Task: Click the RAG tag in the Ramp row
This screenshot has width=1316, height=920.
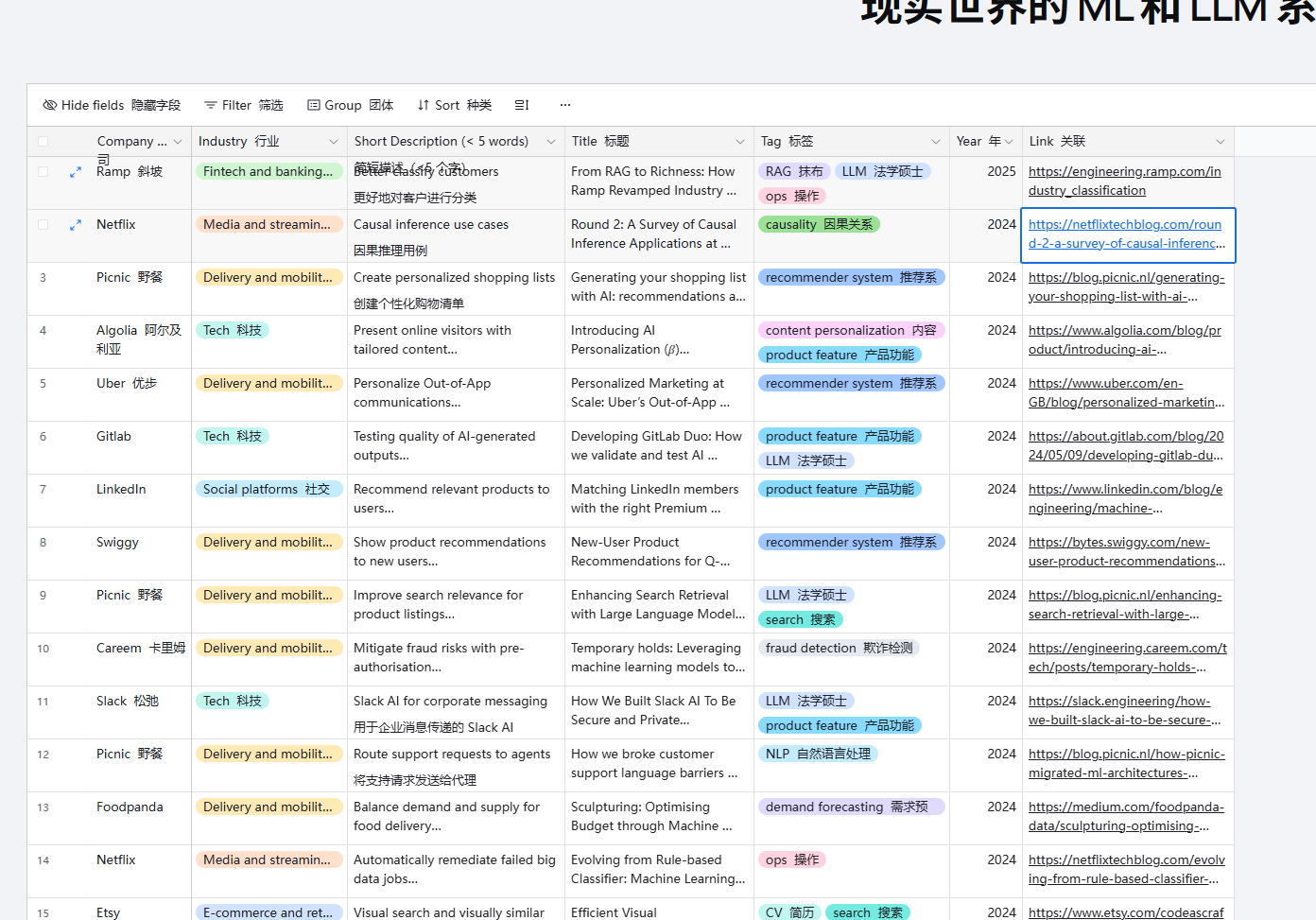Action: point(794,171)
